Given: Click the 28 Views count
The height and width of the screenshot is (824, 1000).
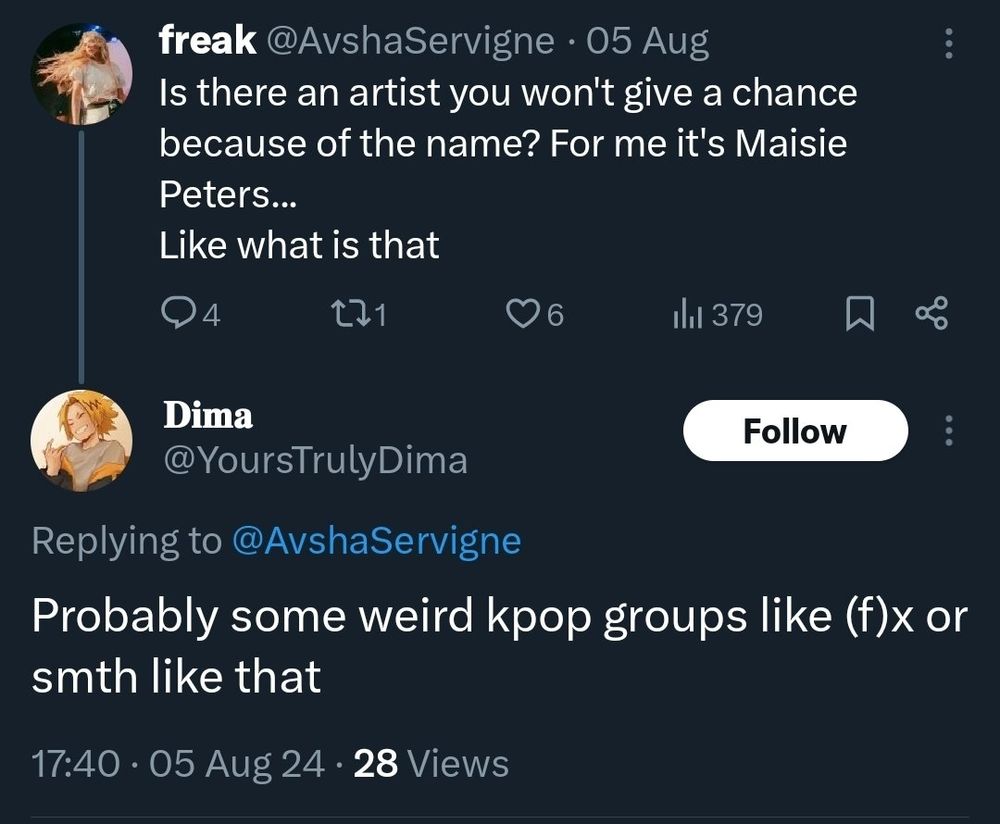Looking at the screenshot, I should (431, 764).
